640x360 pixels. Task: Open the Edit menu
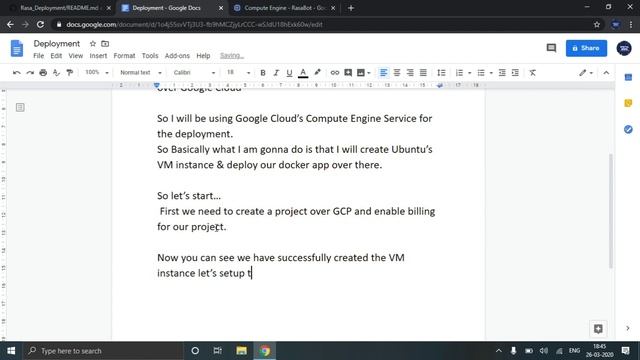(56, 56)
